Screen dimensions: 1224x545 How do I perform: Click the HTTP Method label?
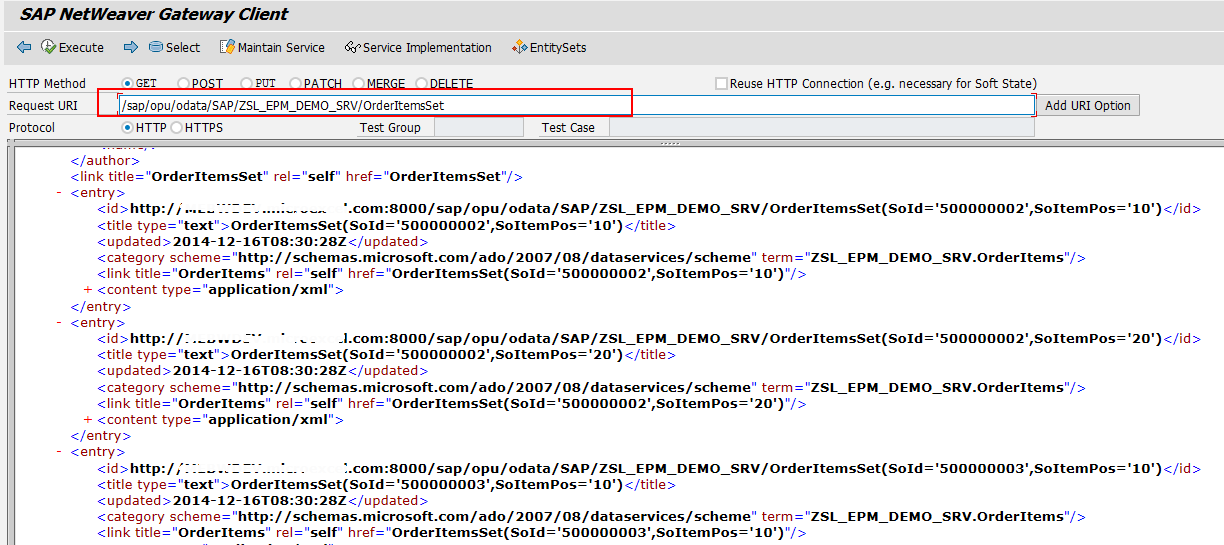pos(47,84)
